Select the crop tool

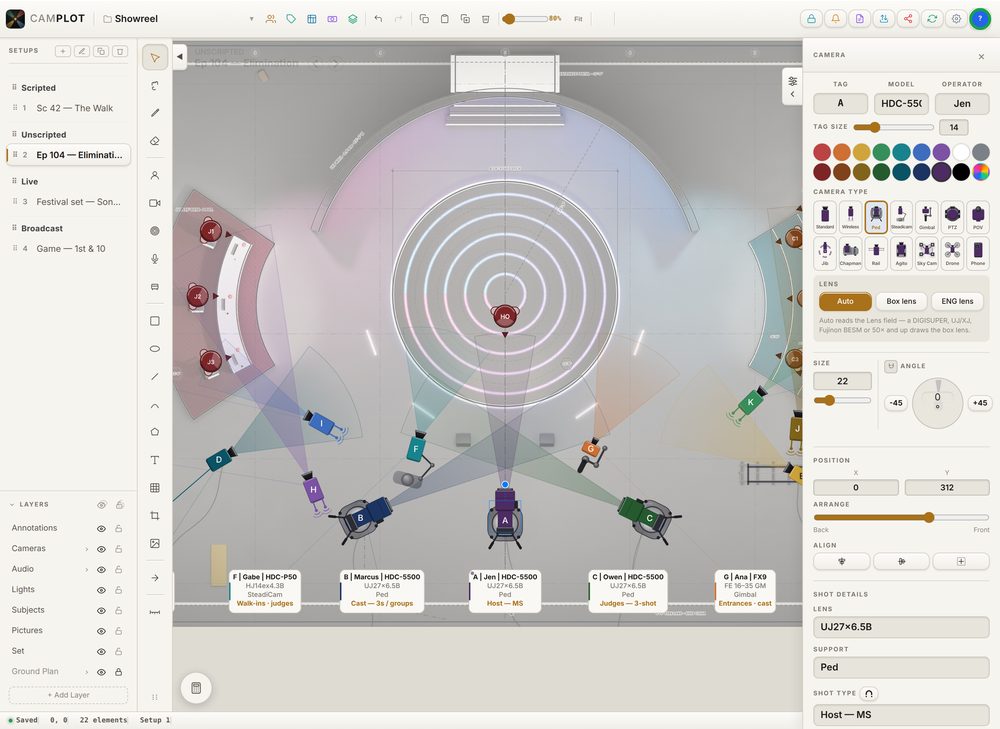tap(155, 515)
